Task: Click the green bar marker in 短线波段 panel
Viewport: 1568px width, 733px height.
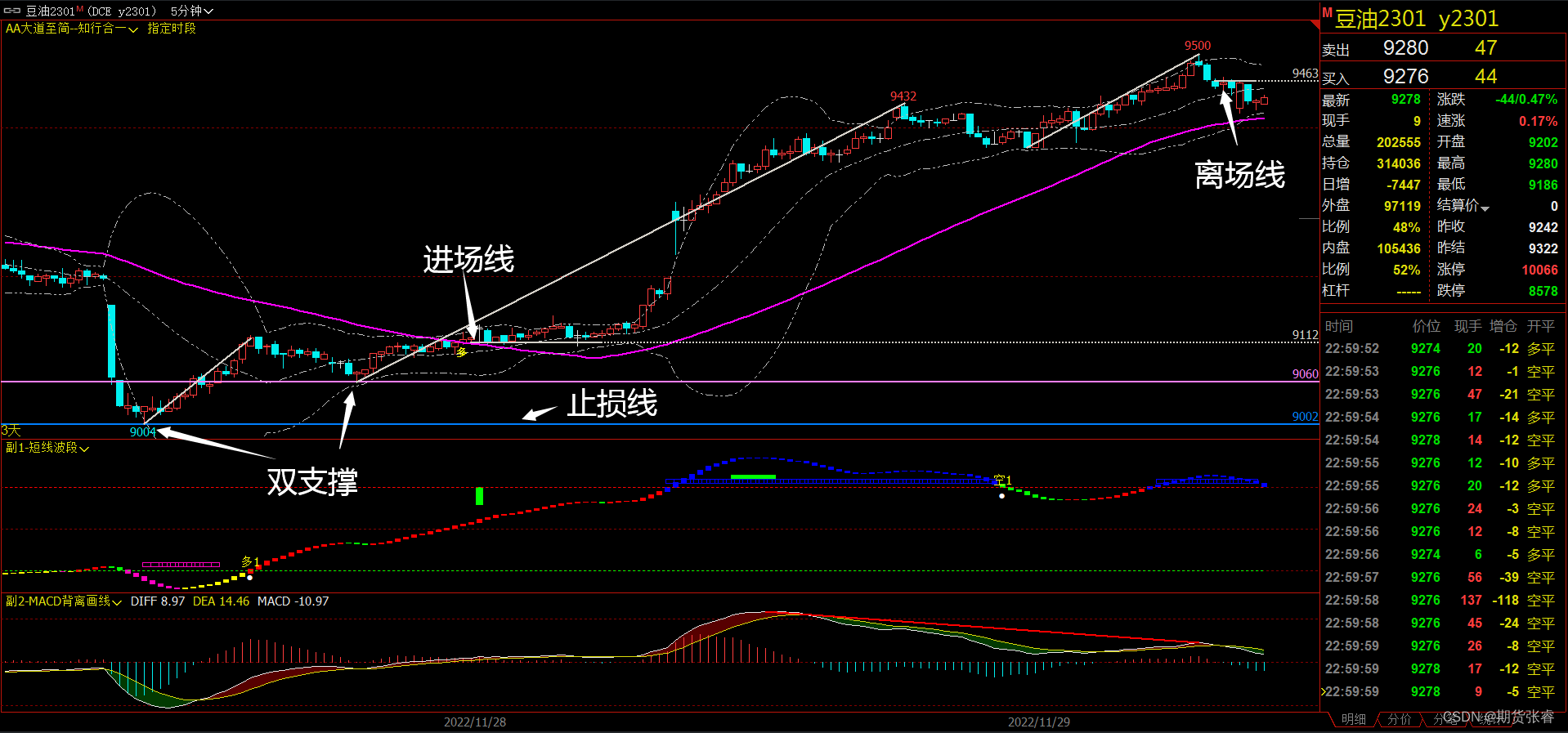Action: [479, 496]
